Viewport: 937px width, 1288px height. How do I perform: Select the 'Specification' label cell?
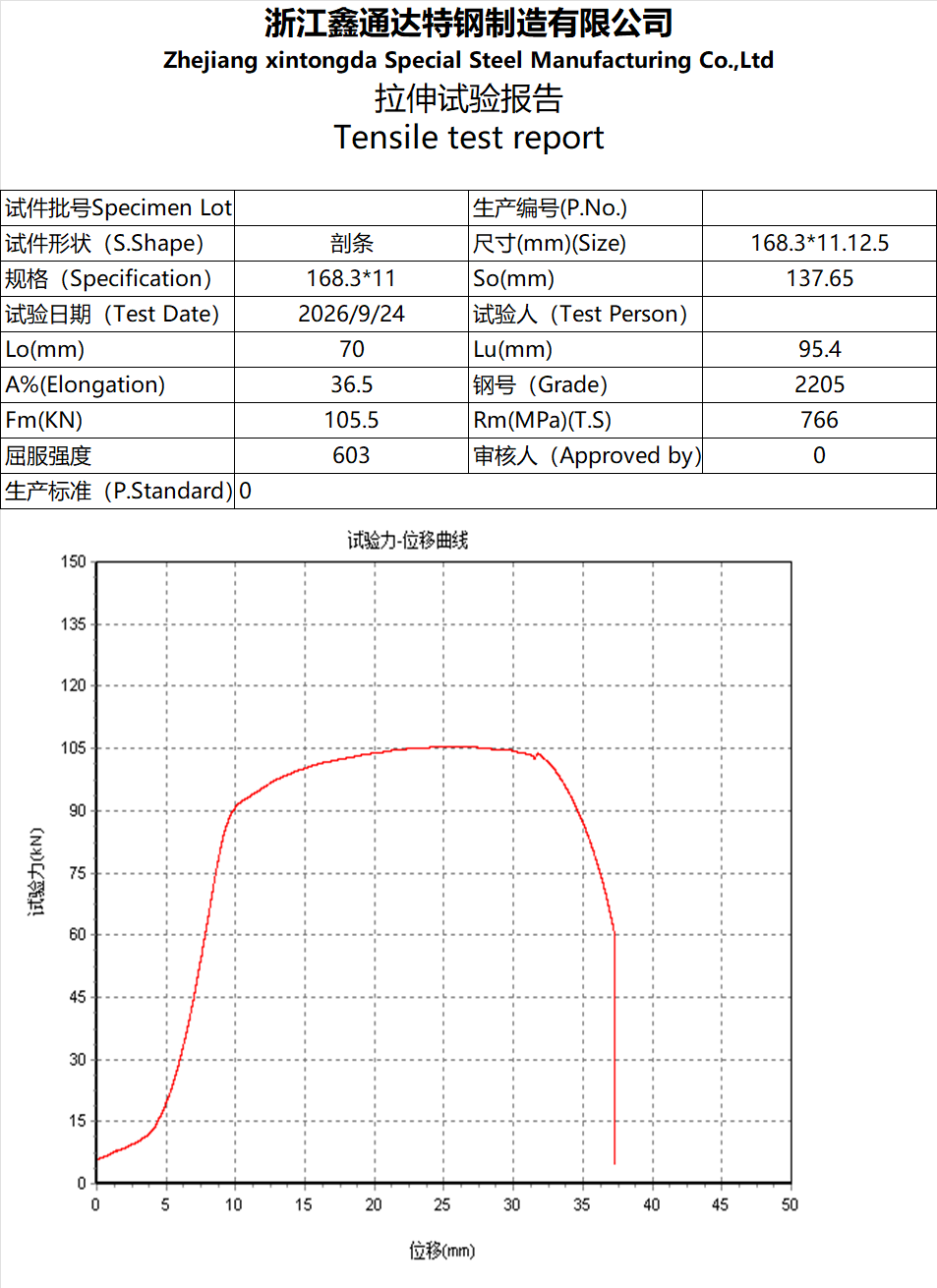pos(118,279)
